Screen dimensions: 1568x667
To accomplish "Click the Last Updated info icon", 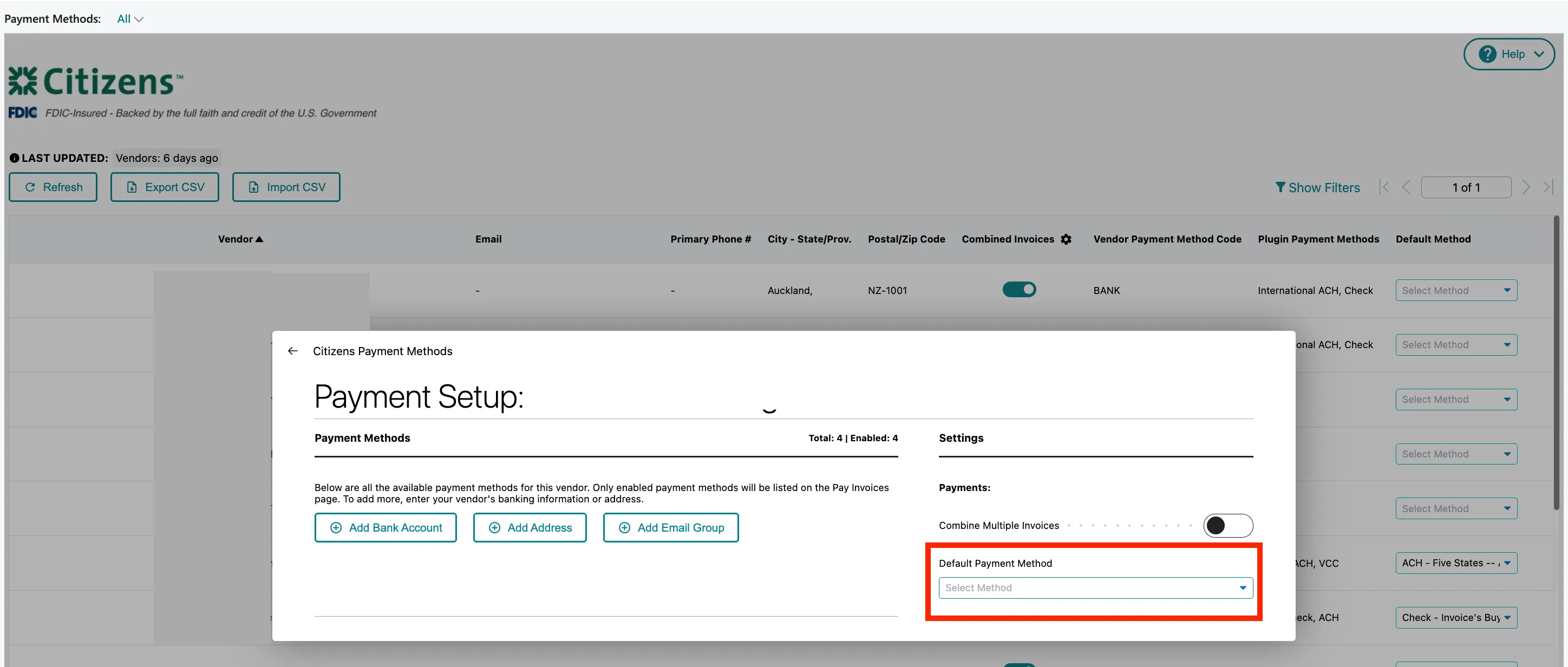I will (x=14, y=158).
